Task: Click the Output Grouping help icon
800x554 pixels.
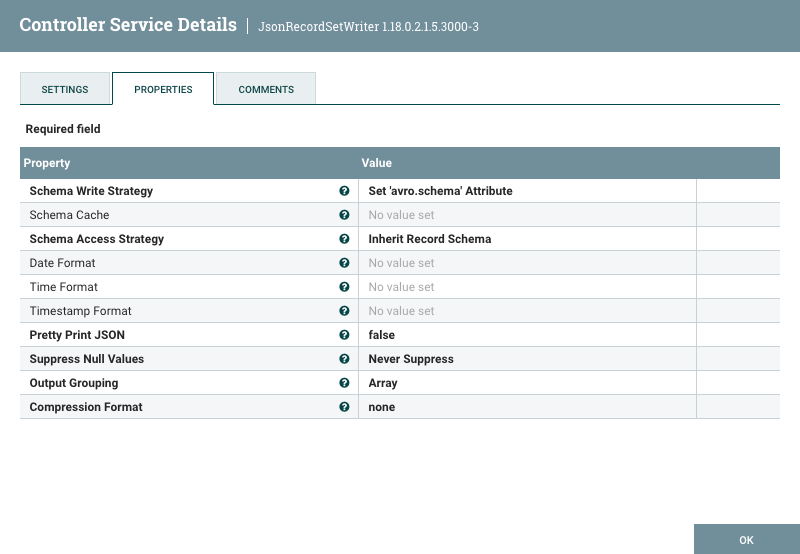Action: coord(344,383)
